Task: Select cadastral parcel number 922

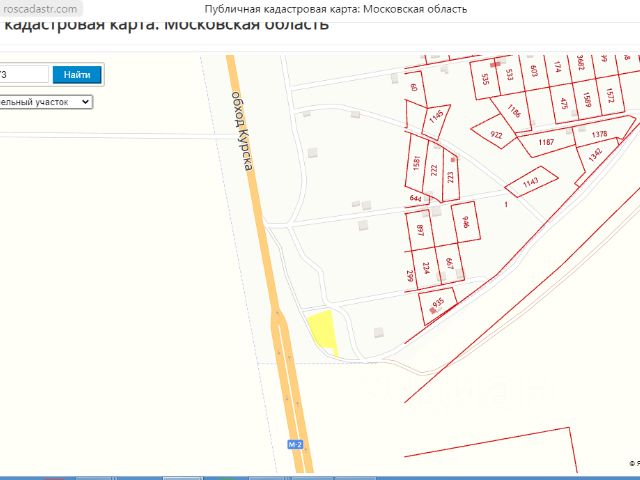Action: tap(496, 134)
